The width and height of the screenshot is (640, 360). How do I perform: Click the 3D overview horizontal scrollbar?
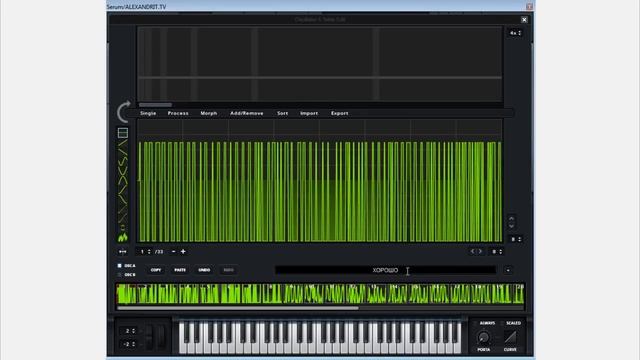point(156,105)
